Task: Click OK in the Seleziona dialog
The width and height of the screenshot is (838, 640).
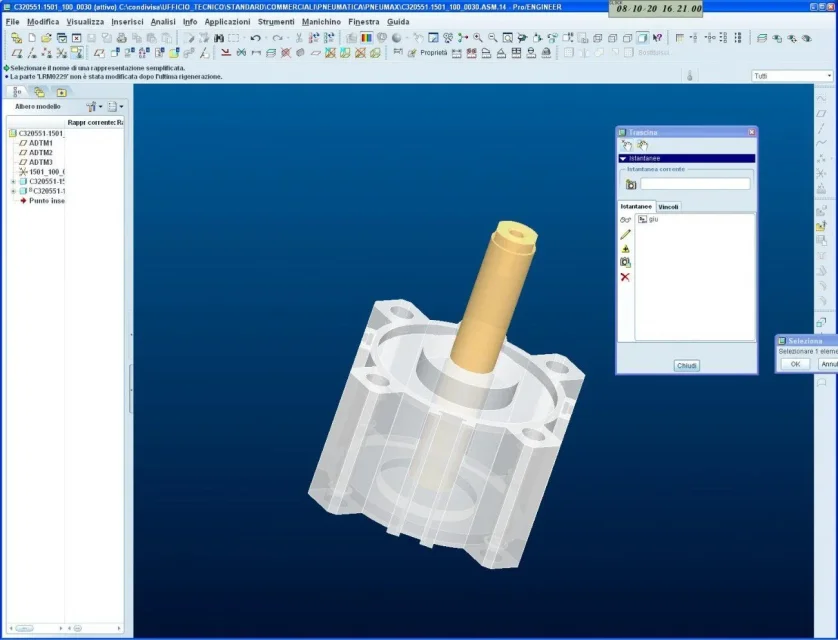Action: [795, 364]
